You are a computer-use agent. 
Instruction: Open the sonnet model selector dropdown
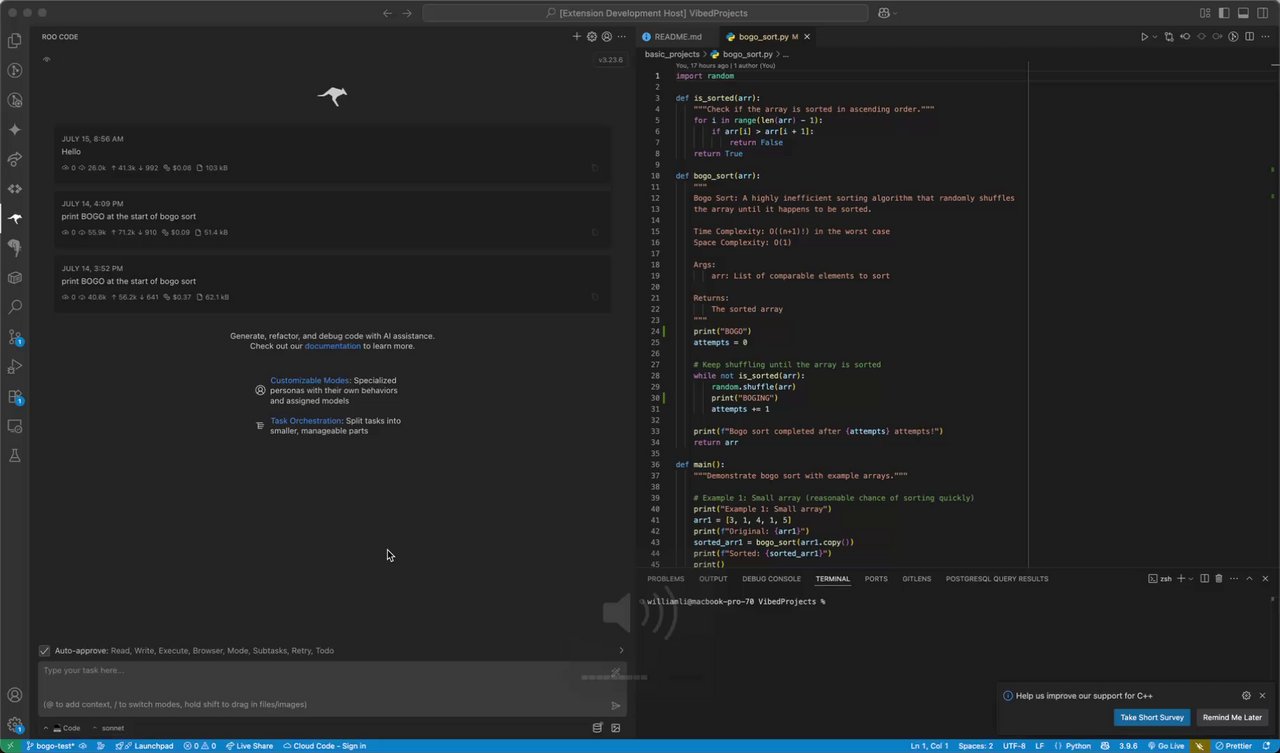[107, 728]
